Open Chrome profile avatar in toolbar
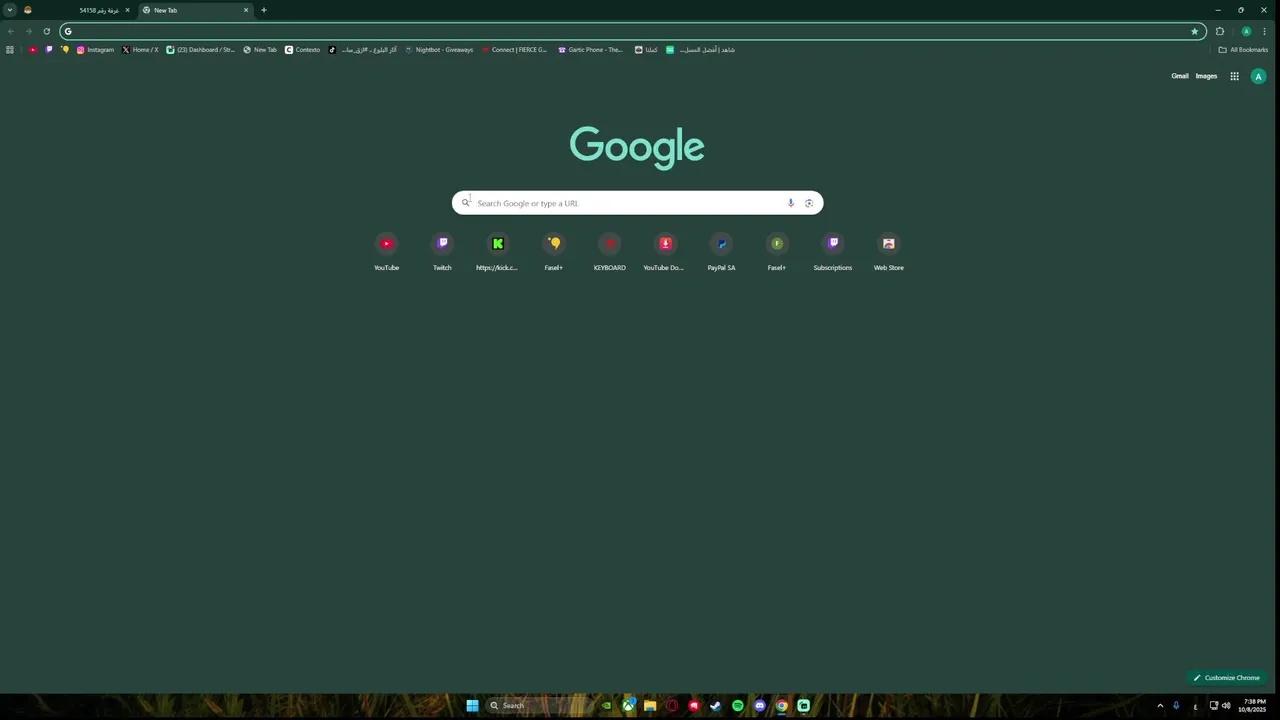The height and width of the screenshot is (720, 1280). click(x=1246, y=31)
